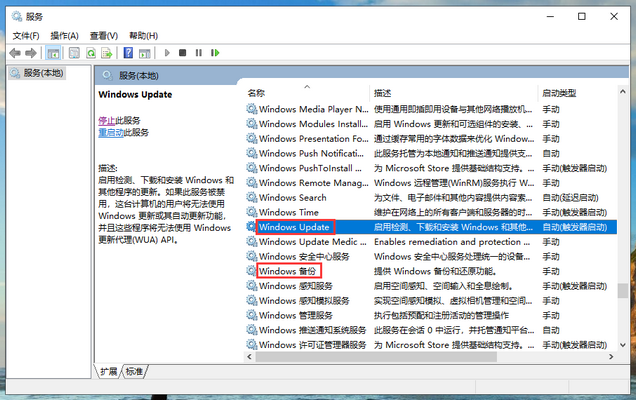Select the Windows 备份 service row
Viewport: 636px width, 400px height.
click(289, 270)
